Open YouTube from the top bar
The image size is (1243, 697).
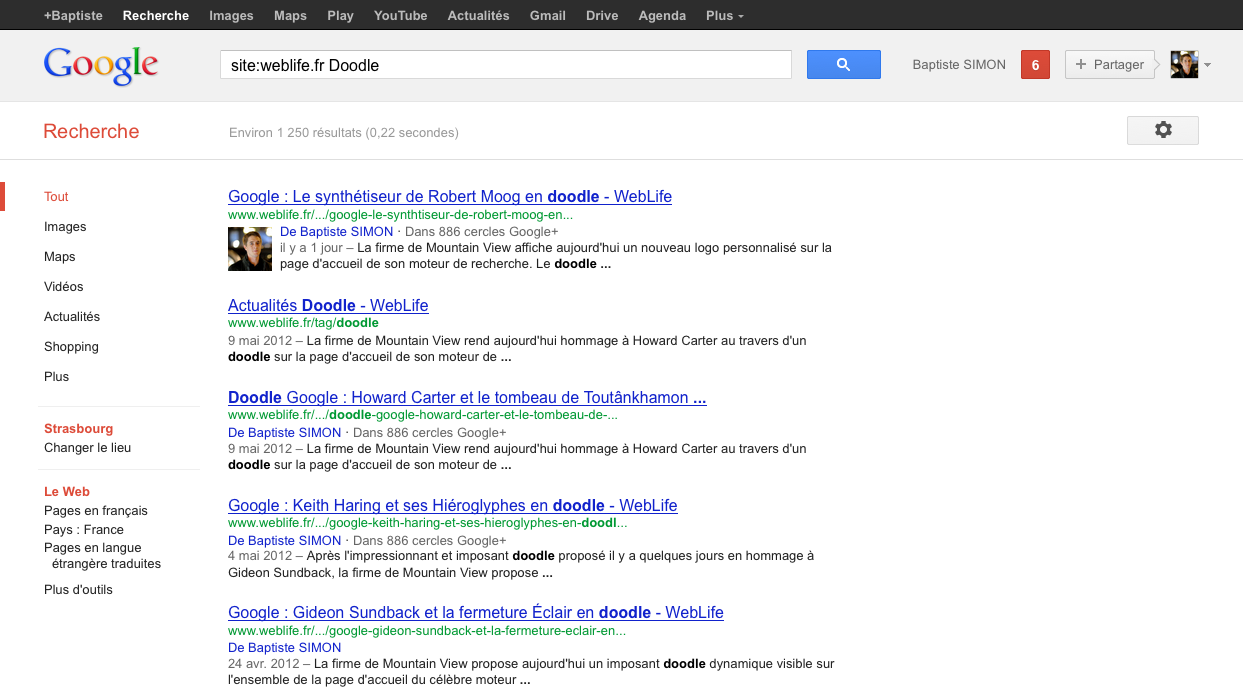click(x=400, y=15)
